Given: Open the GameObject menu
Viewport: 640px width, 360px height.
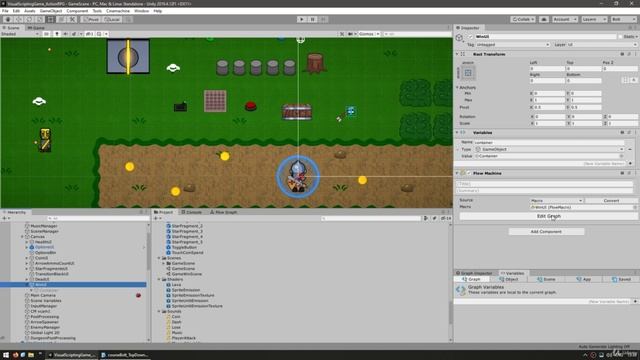Looking at the screenshot, I should tap(51, 11).
